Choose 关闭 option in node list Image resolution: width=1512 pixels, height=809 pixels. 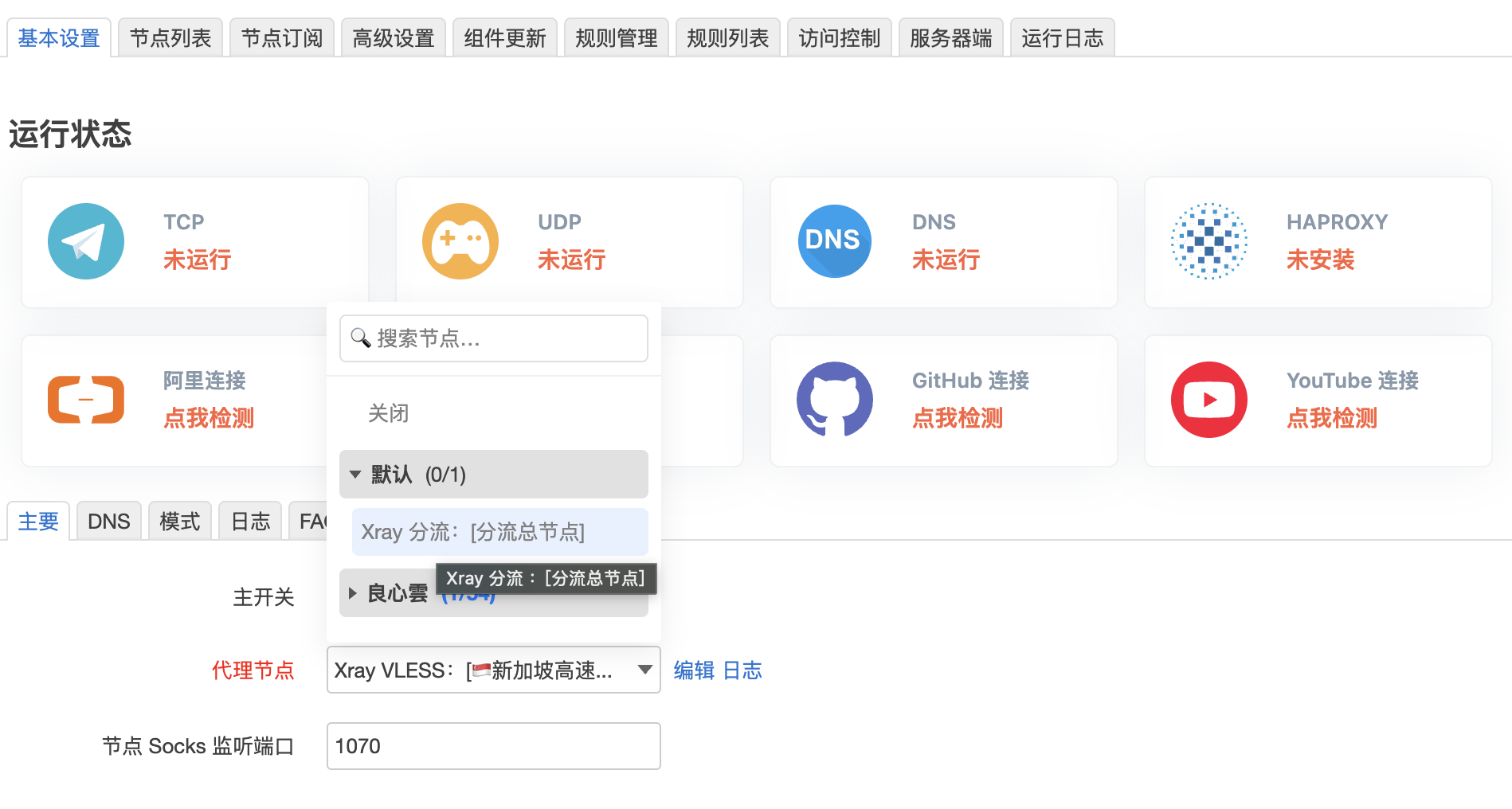coord(389,413)
